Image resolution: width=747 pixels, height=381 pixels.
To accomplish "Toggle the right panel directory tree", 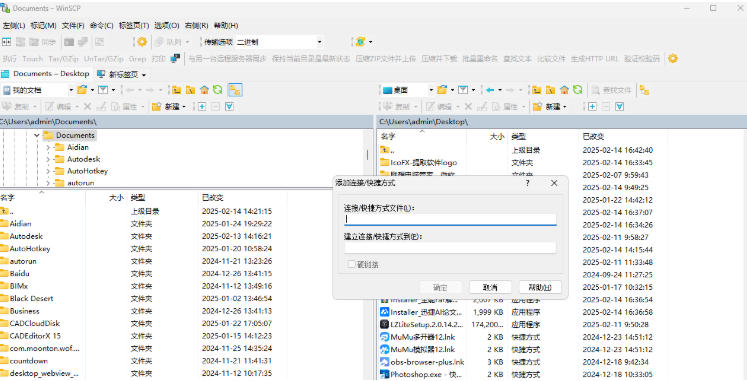I will pyautogui.click(x=644, y=90).
